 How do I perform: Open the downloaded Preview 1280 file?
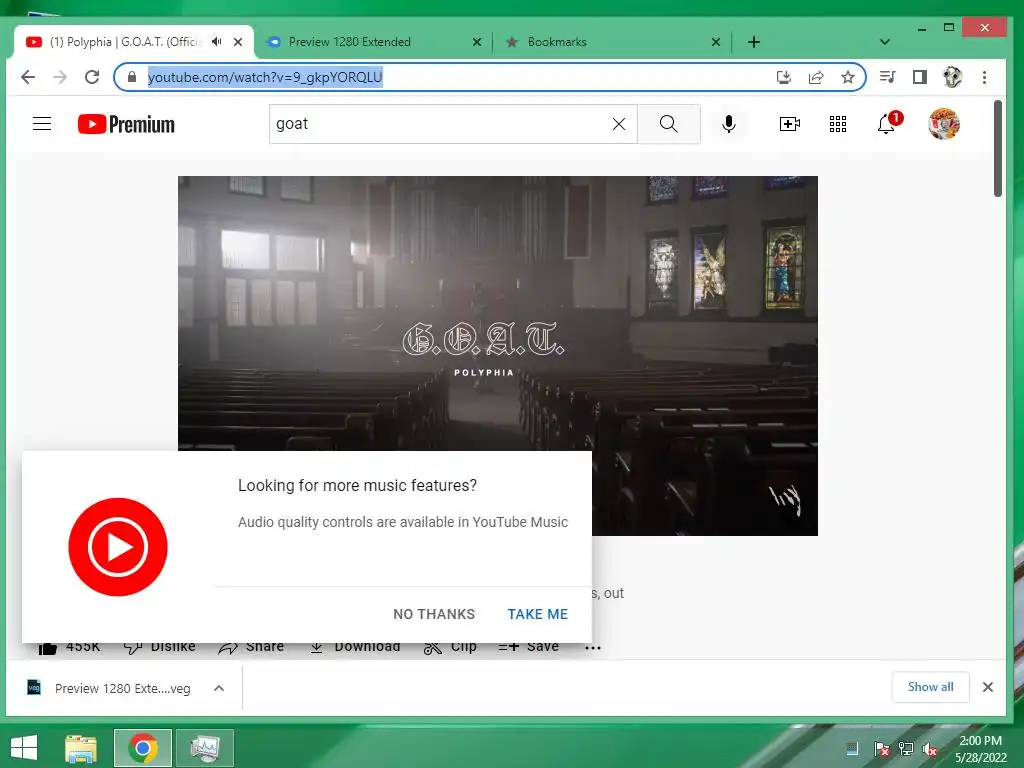108,688
